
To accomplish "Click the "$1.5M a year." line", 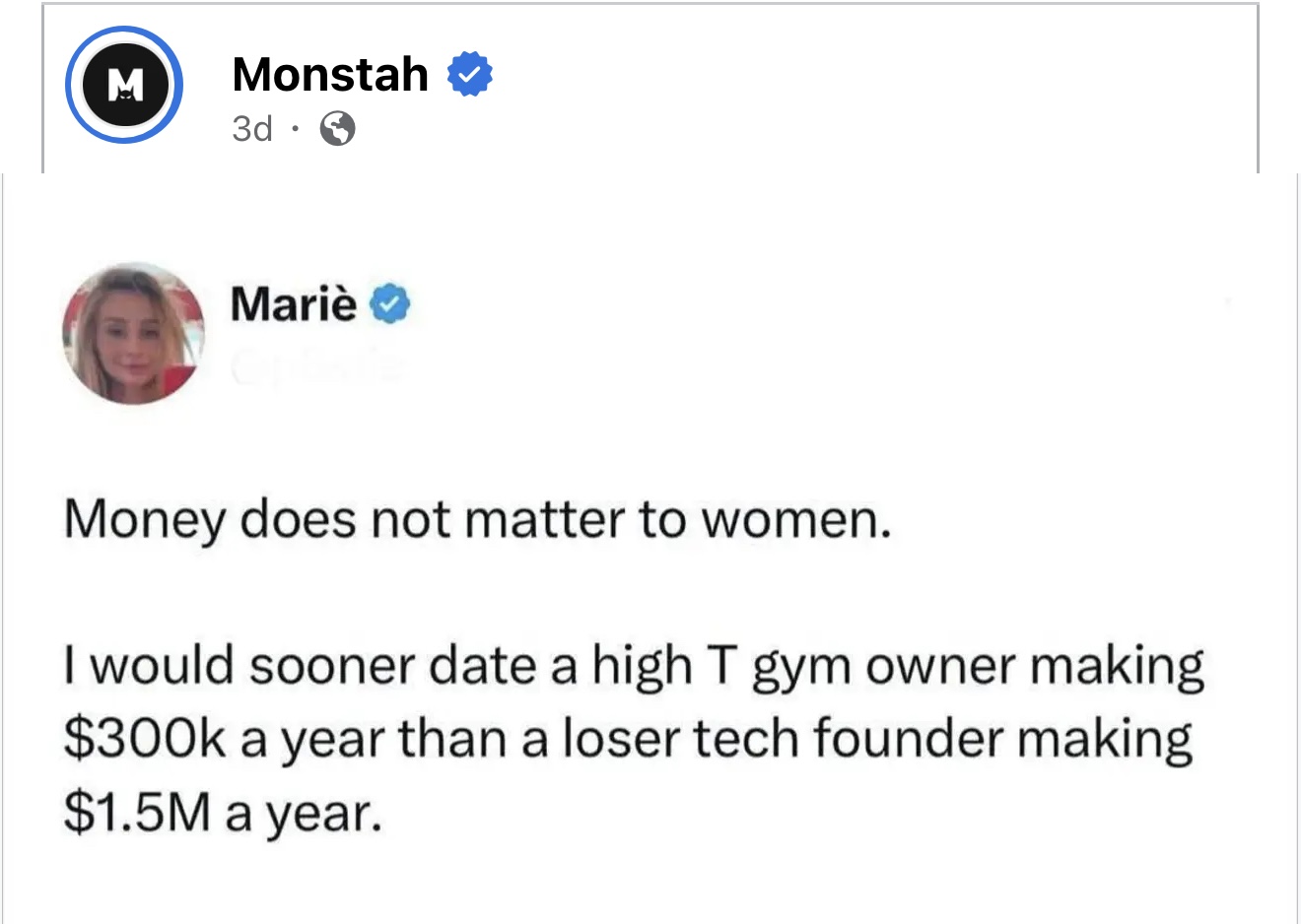I will tap(223, 813).
